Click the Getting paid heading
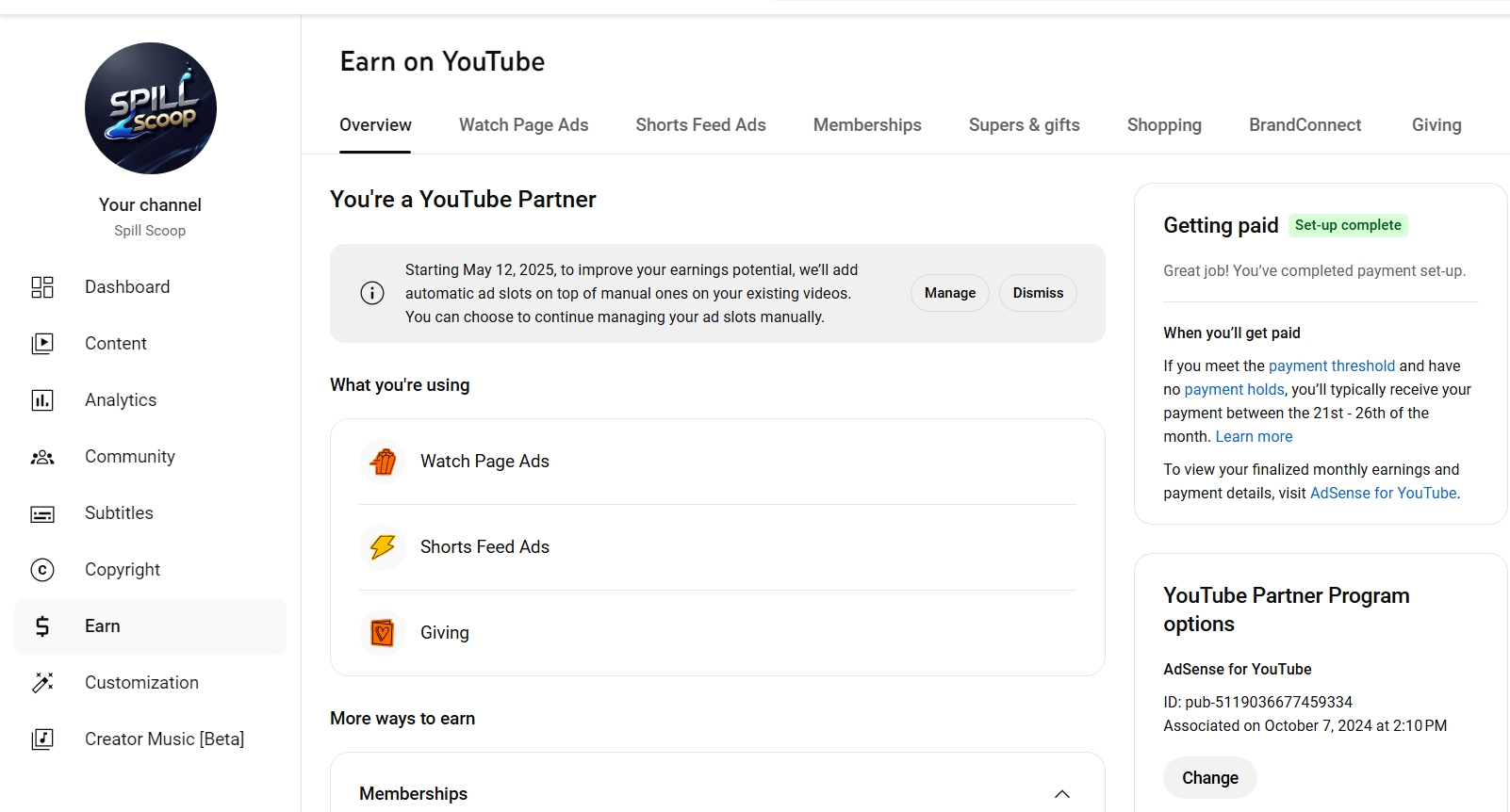The width and height of the screenshot is (1510, 812). [x=1221, y=225]
